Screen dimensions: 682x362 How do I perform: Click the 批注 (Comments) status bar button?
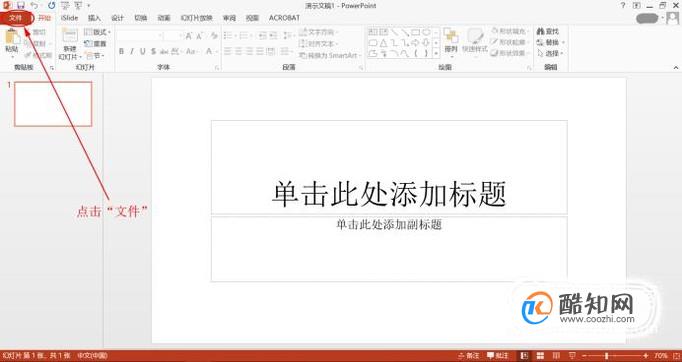(x=498, y=356)
